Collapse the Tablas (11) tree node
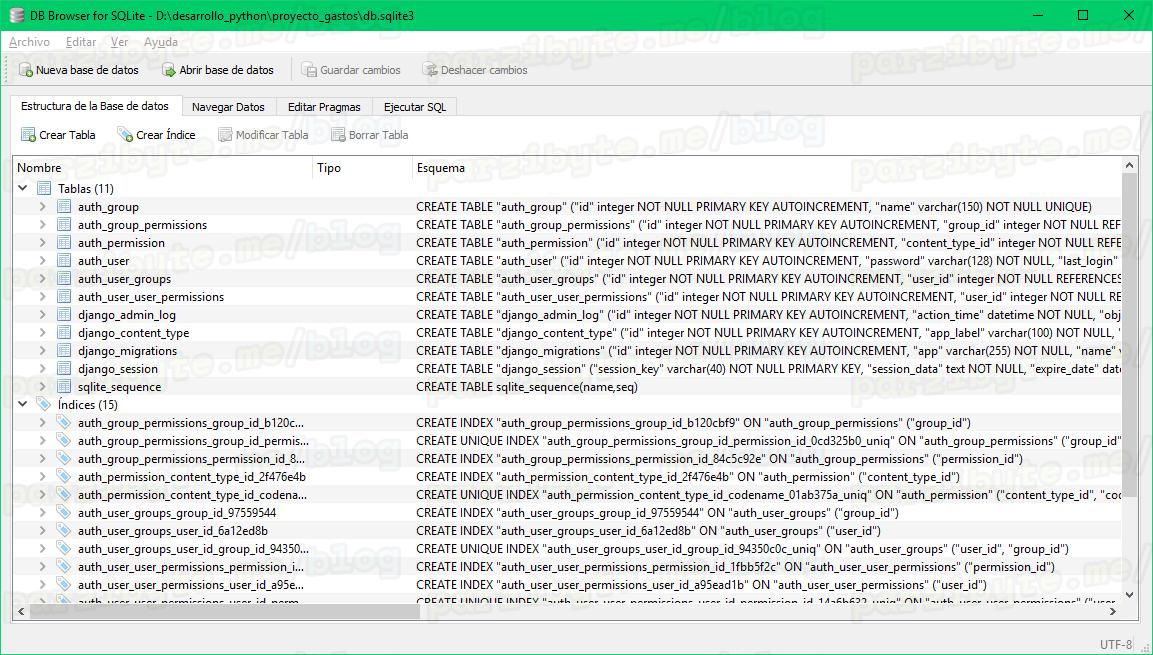This screenshot has width=1153, height=655. pos(23,189)
